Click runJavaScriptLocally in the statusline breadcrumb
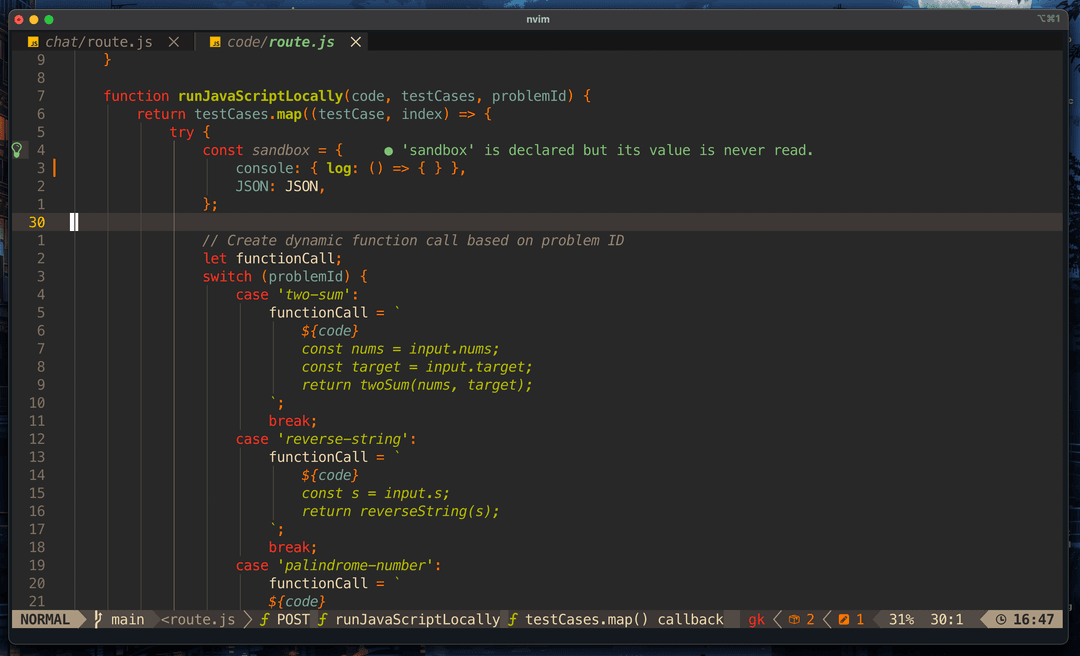 [417, 619]
